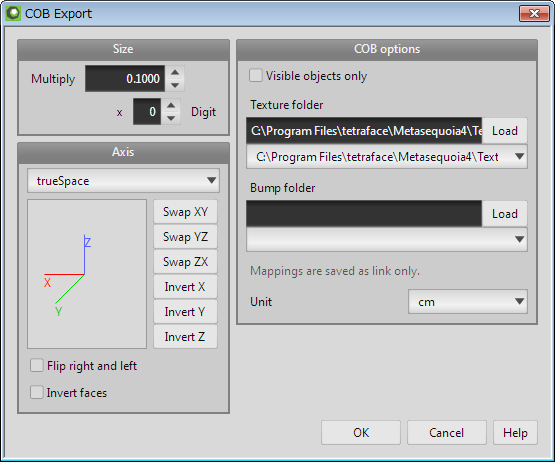Viewport: 555px width, 462px height.
Task: Decrease the Multiply value with down arrow
Action: pos(175,85)
